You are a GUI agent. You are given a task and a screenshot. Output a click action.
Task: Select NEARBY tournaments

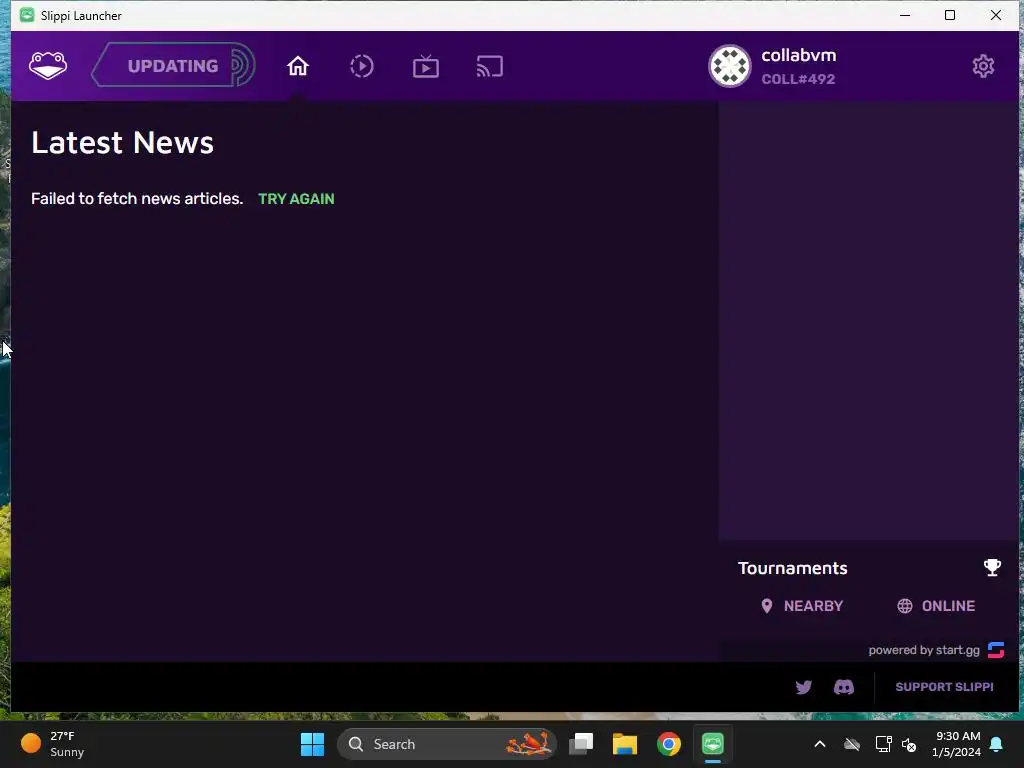(x=802, y=606)
